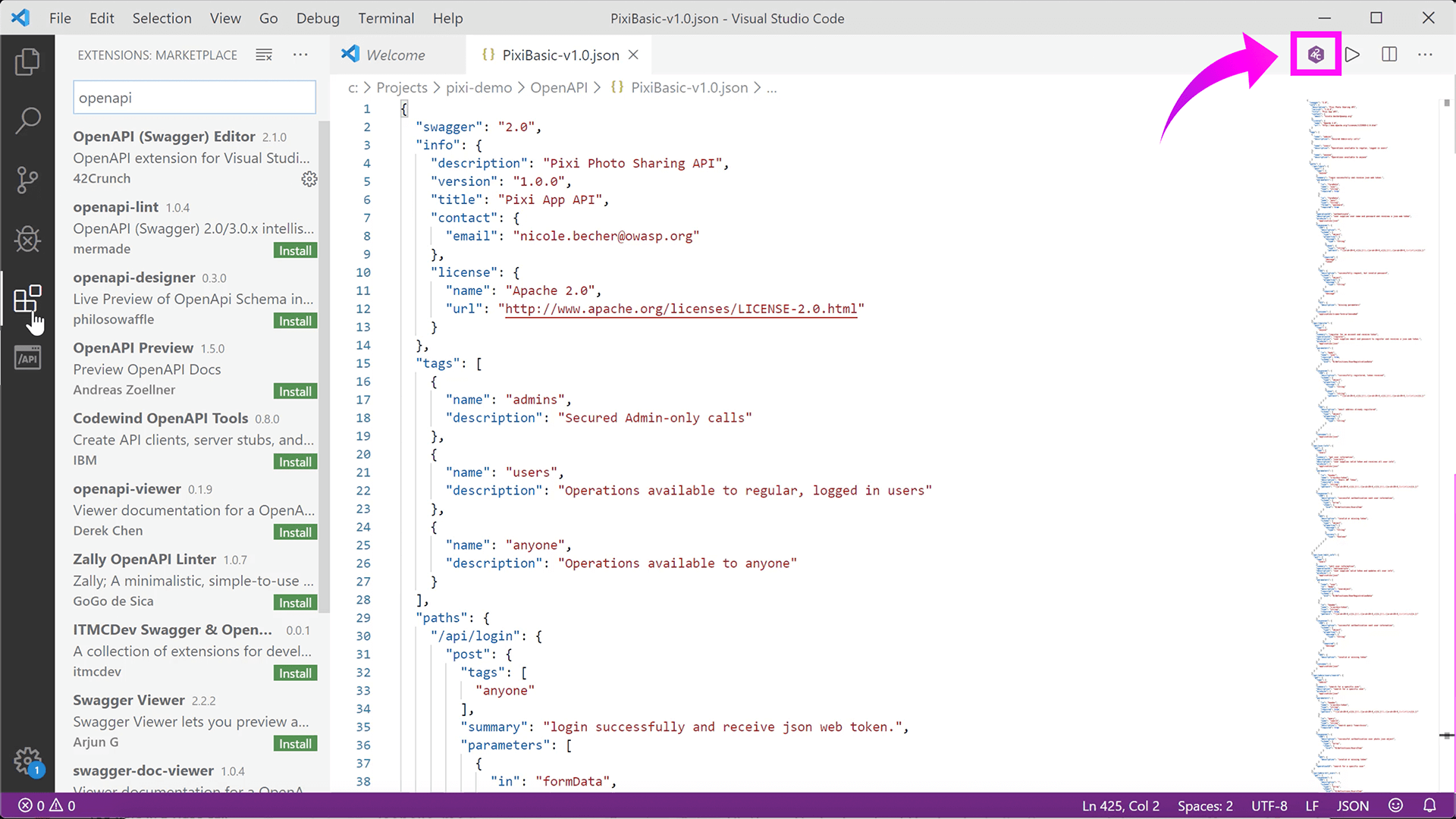Install the openapi-viewer extension
The width and height of the screenshot is (1456, 819).
(295, 532)
